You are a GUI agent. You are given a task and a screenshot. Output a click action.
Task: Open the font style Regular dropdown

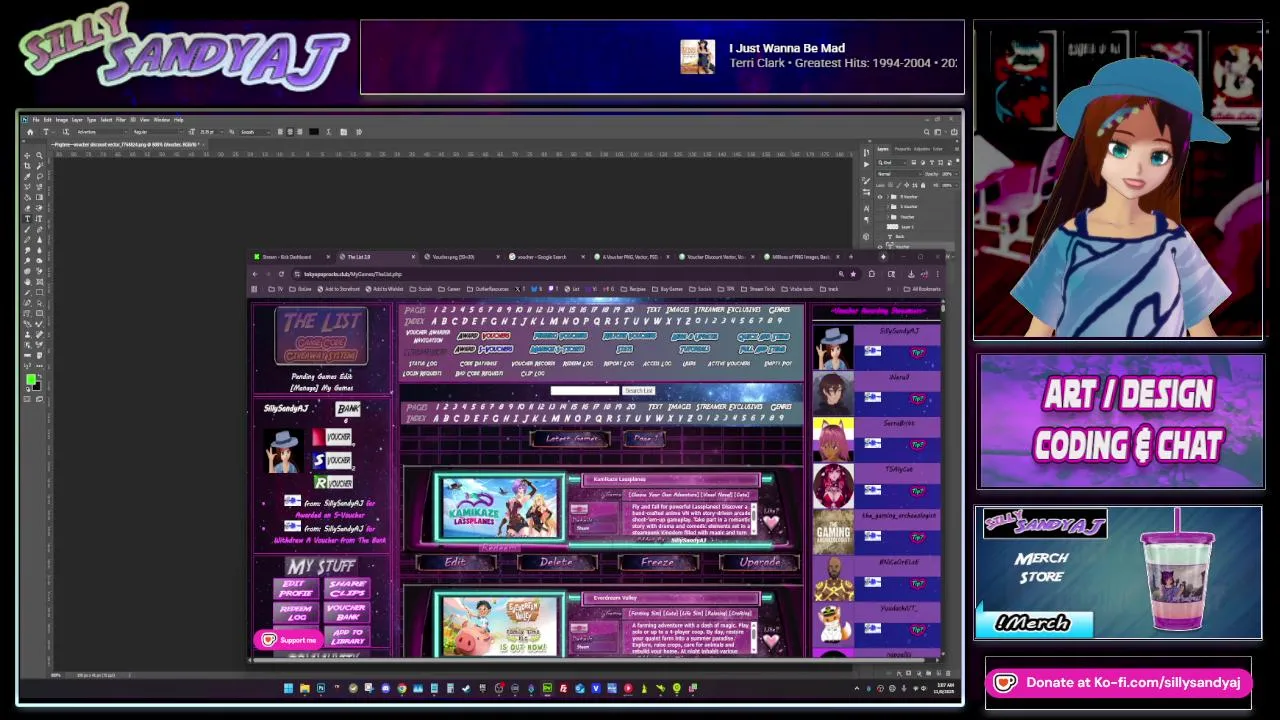(x=157, y=132)
